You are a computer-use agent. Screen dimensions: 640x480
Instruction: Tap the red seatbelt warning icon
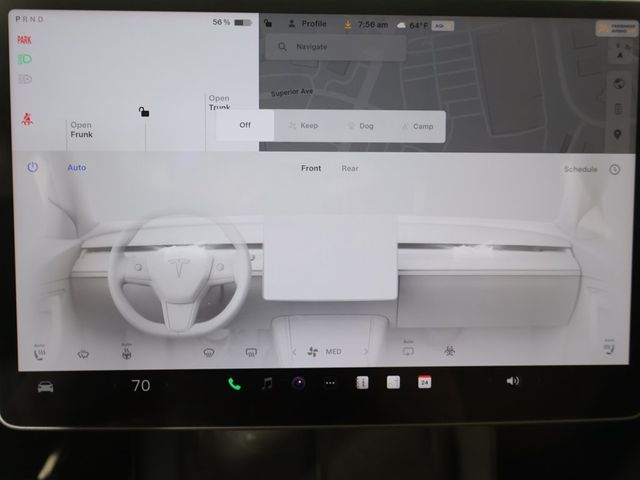click(x=27, y=119)
